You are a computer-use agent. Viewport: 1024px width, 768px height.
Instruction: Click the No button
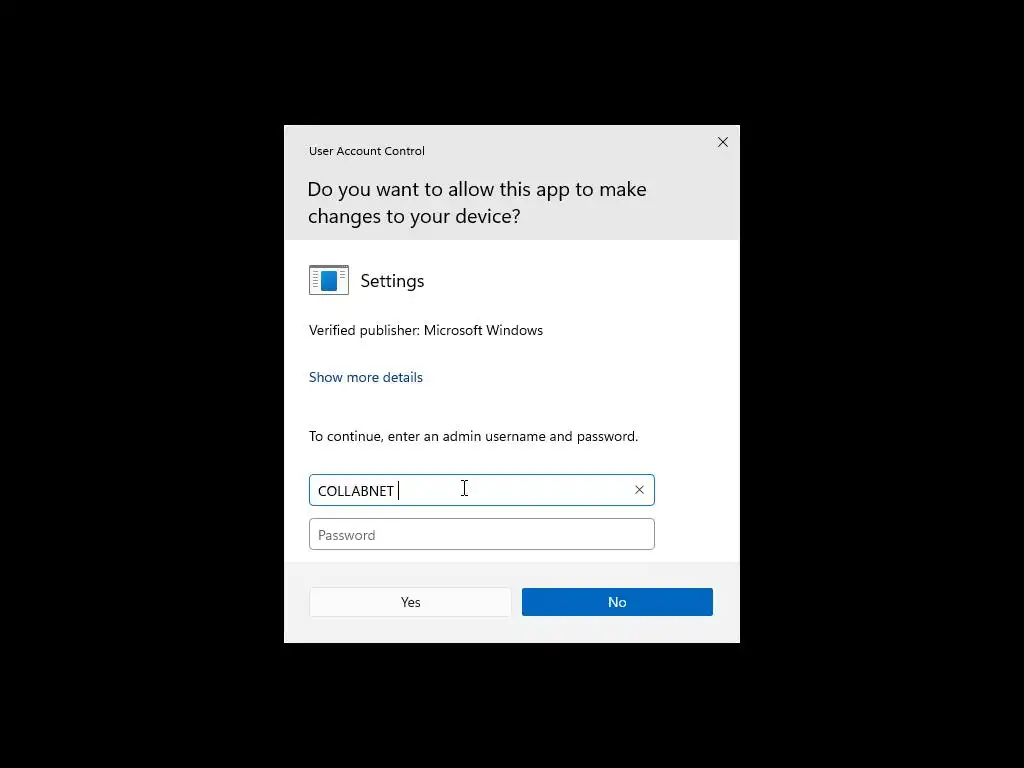pos(617,602)
